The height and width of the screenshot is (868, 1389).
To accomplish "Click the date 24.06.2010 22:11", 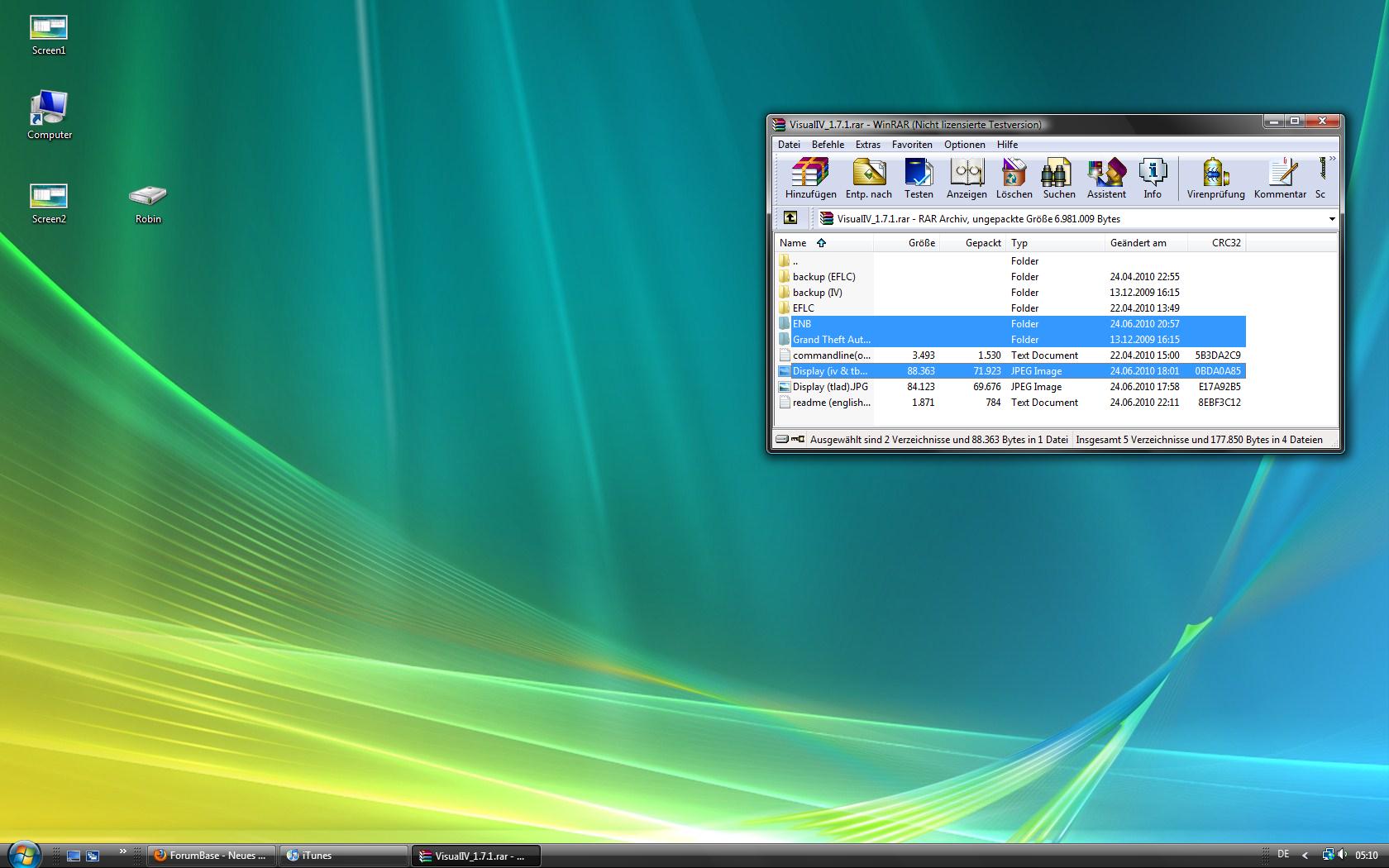I will [1144, 403].
